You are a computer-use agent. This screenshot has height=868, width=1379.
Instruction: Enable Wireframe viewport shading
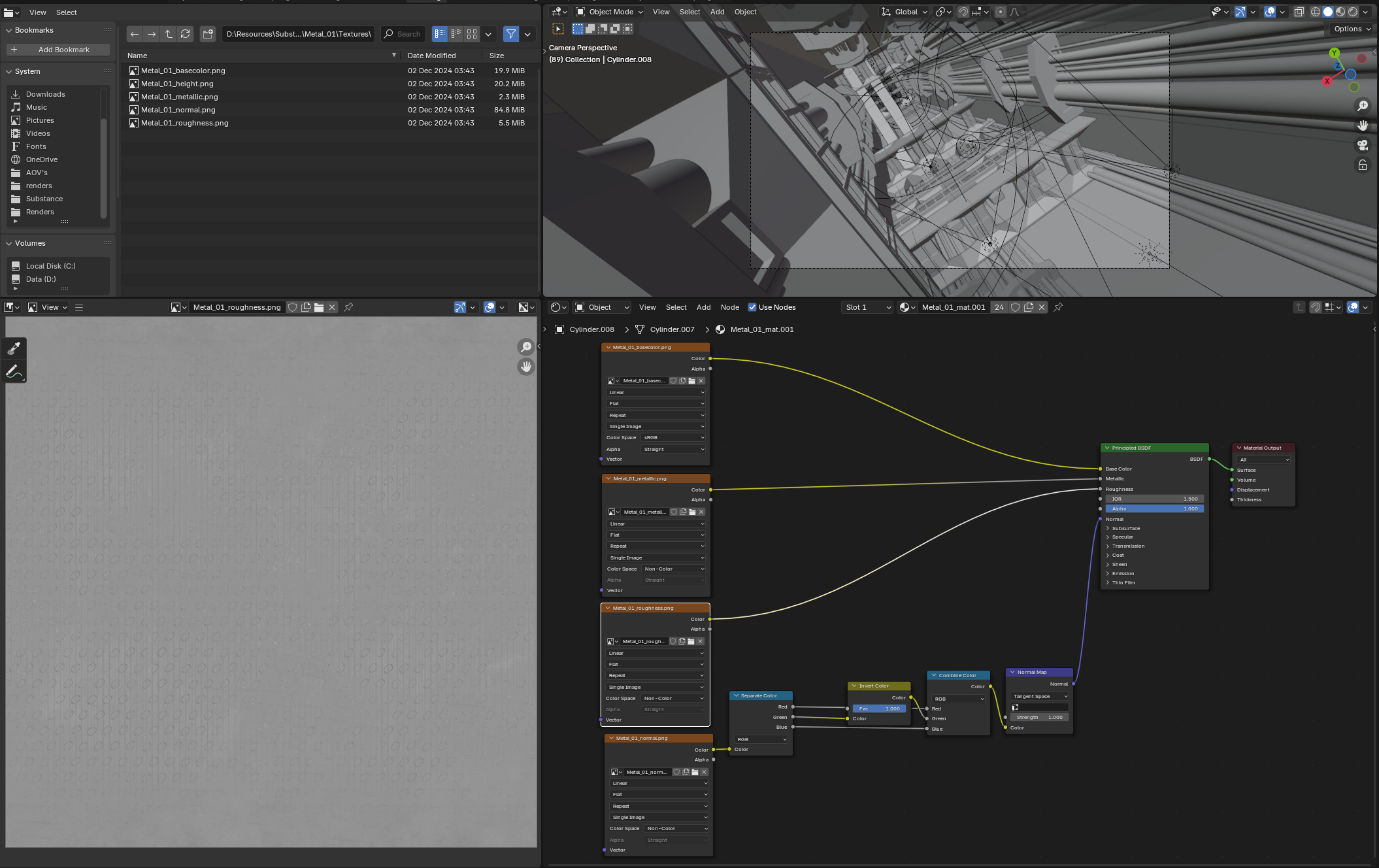[x=1316, y=12]
